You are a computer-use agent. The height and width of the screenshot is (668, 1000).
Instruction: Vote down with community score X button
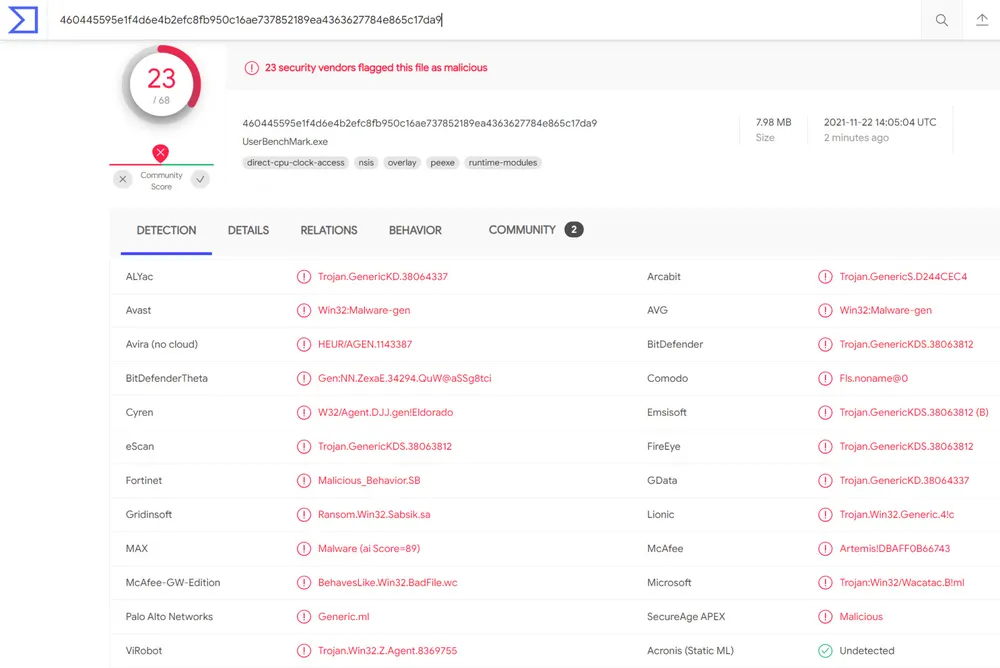(x=122, y=179)
